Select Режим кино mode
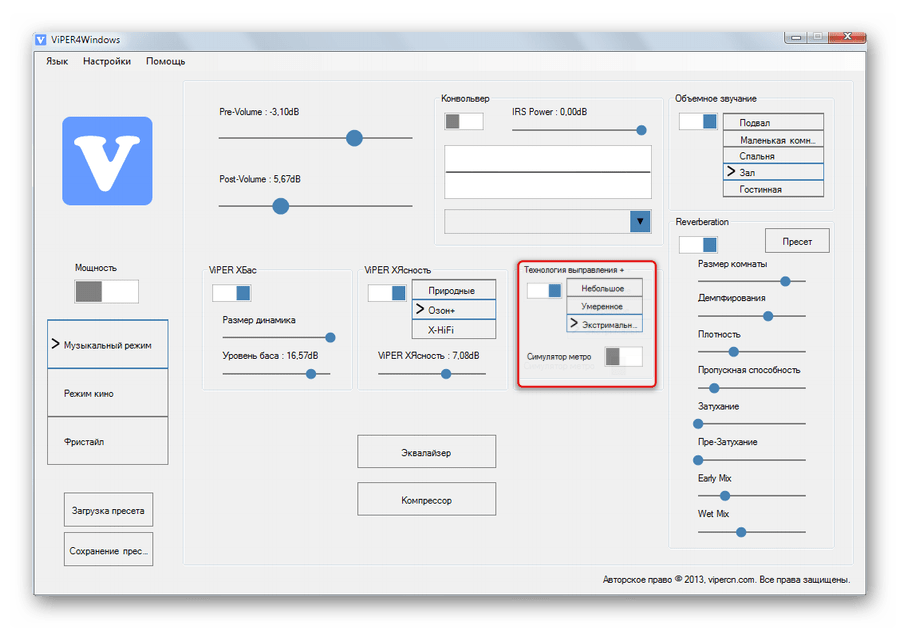Screen dimensions: 900x629 pyautogui.click(x=107, y=393)
